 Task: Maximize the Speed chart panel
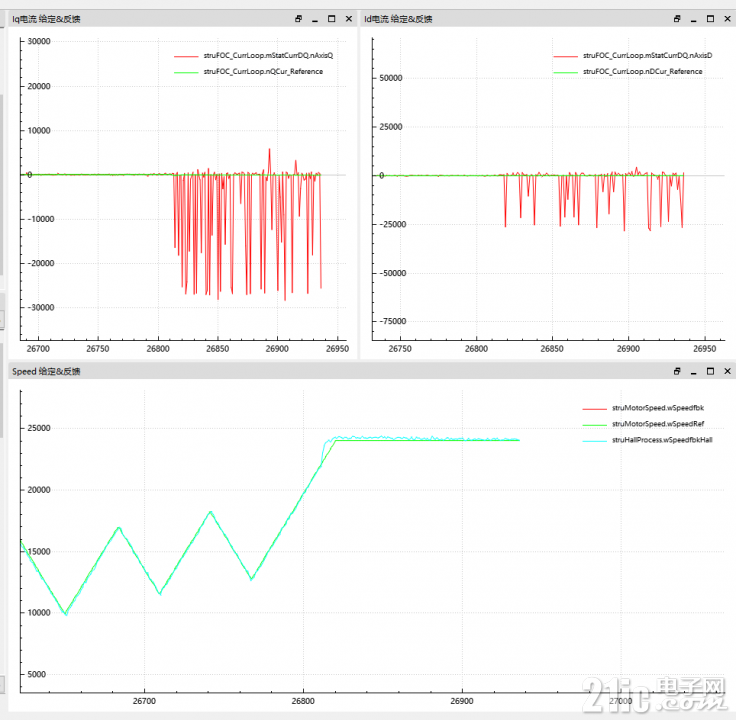coord(710,371)
